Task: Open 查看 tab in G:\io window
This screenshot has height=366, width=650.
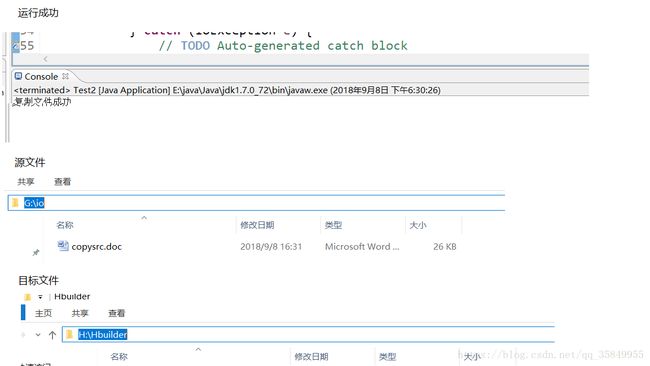Action: tap(63, 182)
